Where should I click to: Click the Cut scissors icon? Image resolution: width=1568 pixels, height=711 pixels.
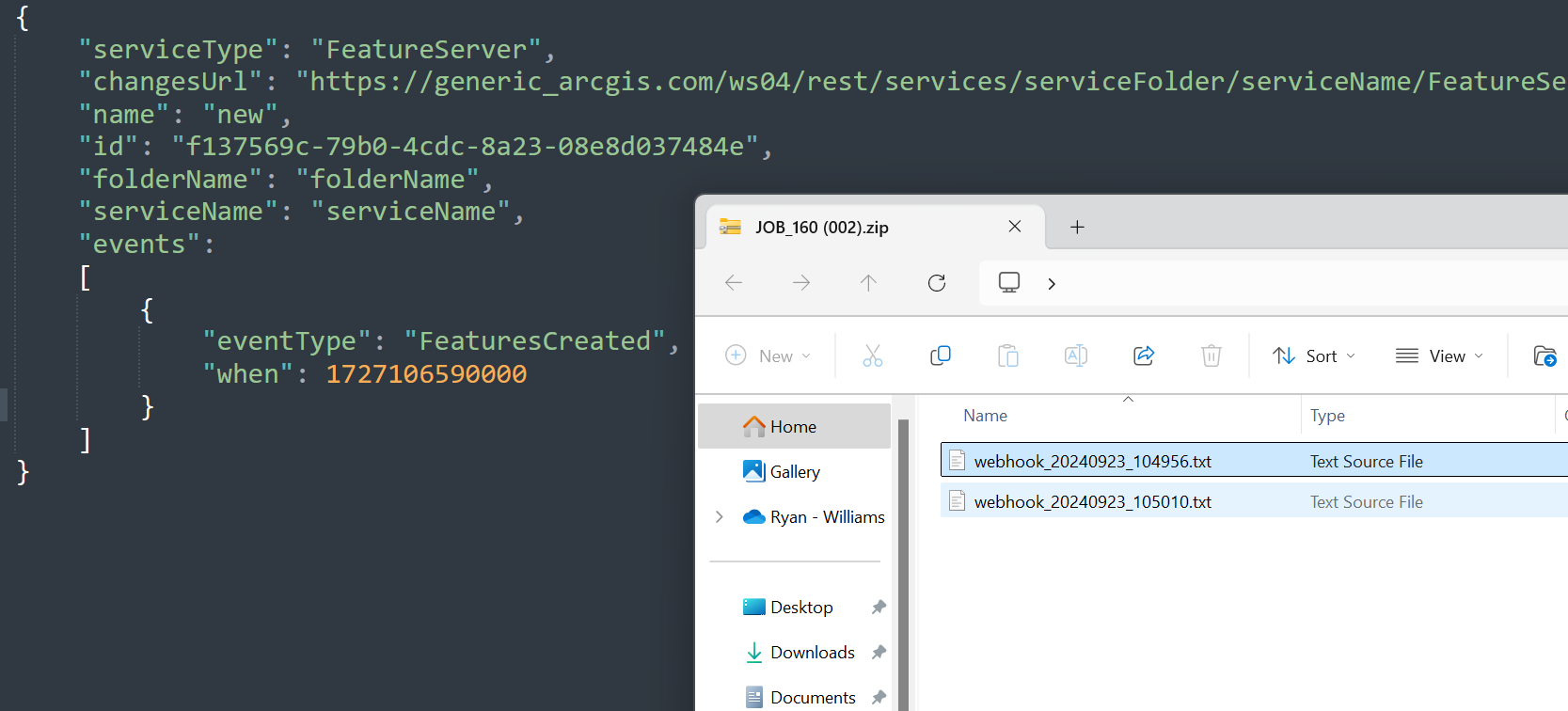pyautogui.click(x=873, y=355)
